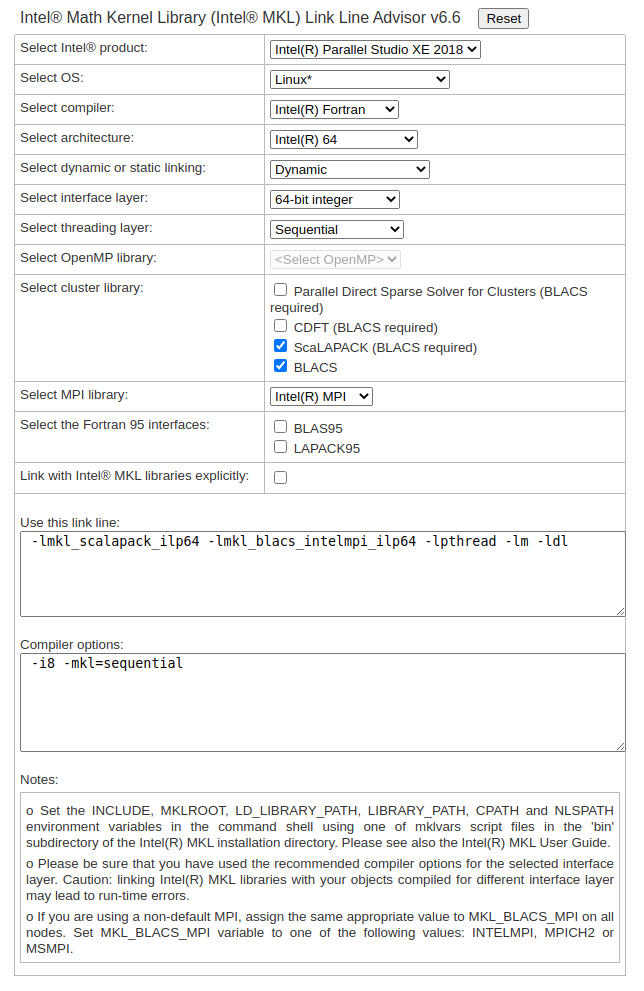Image resolution: width=644 pixels, height=991 pixels.
Task: Open the interface layer dropdown showing 64-bit integer
Action: 334,200
